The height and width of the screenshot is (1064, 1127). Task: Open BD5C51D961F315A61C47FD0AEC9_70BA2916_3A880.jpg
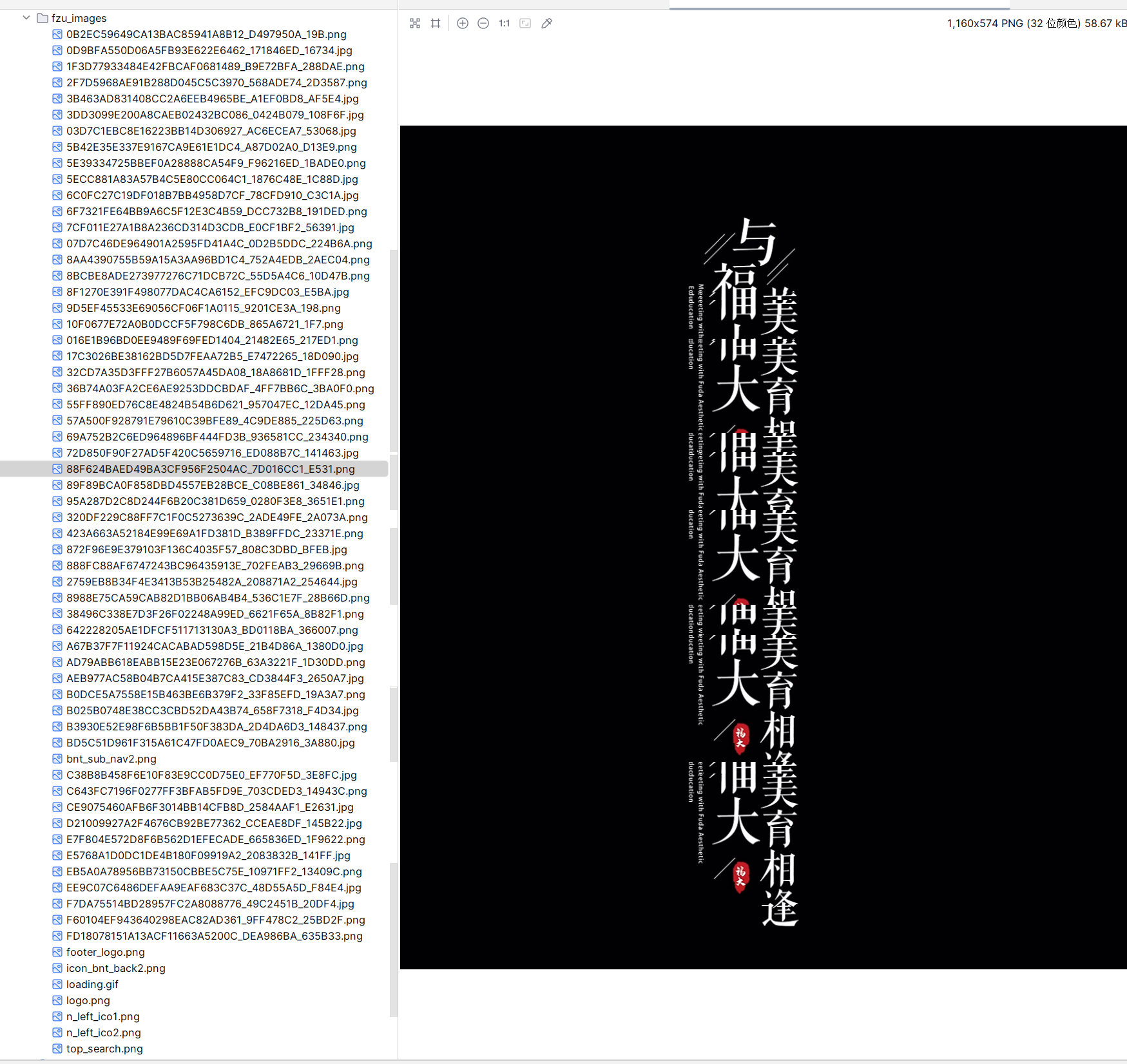point(211,743)
